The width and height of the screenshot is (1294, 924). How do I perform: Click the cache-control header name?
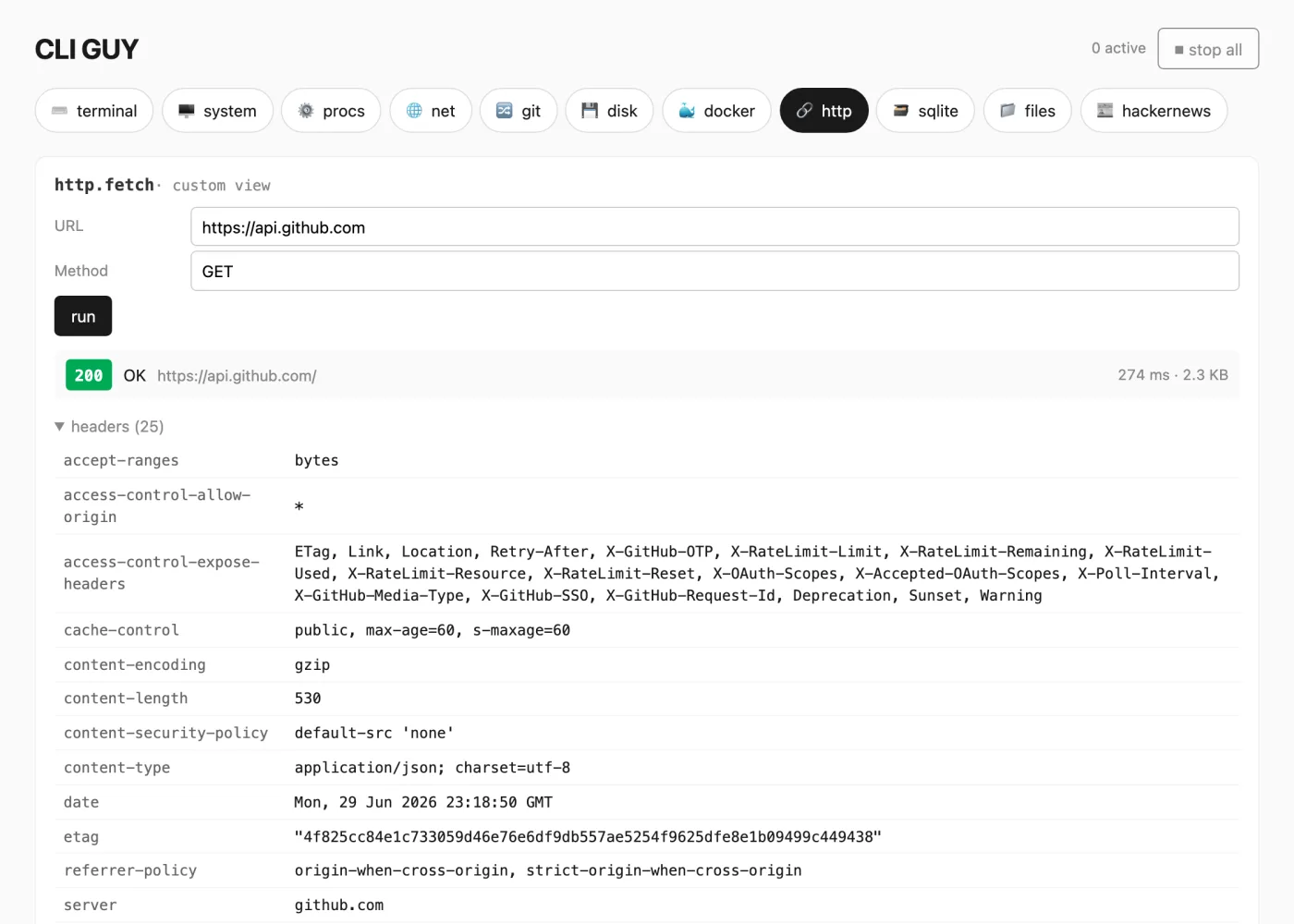pos(121,630)
